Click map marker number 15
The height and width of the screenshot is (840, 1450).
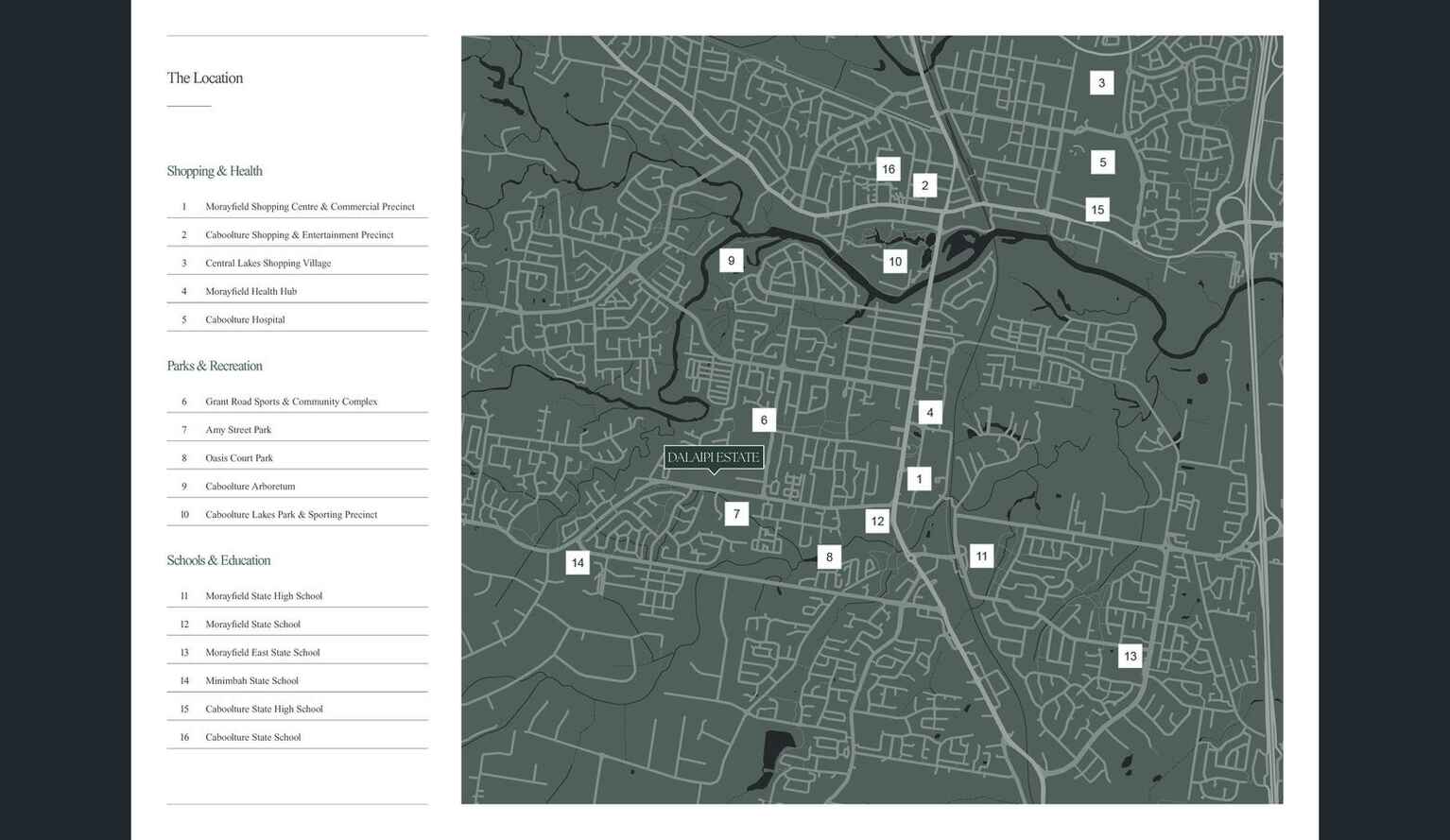point(1096,210)
